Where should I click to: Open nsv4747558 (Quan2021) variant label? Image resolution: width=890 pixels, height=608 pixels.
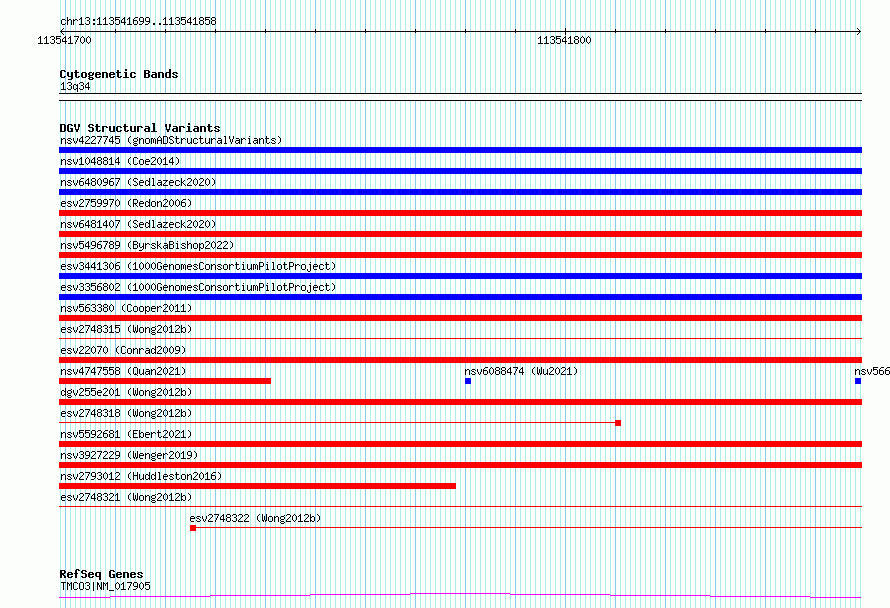pos(123,371)
